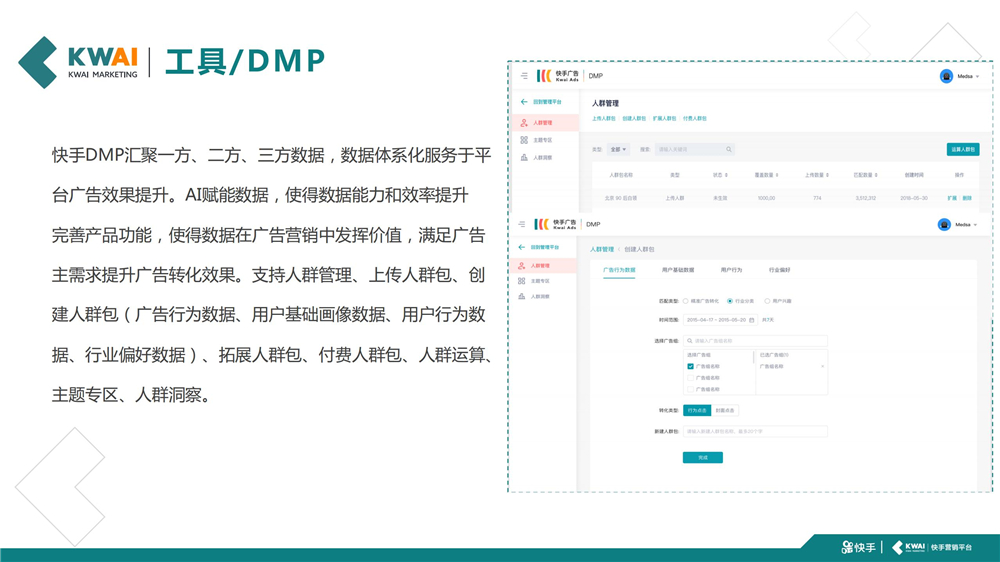Click 人群管理 person icon in upper sidebar

tap(524, 122)
